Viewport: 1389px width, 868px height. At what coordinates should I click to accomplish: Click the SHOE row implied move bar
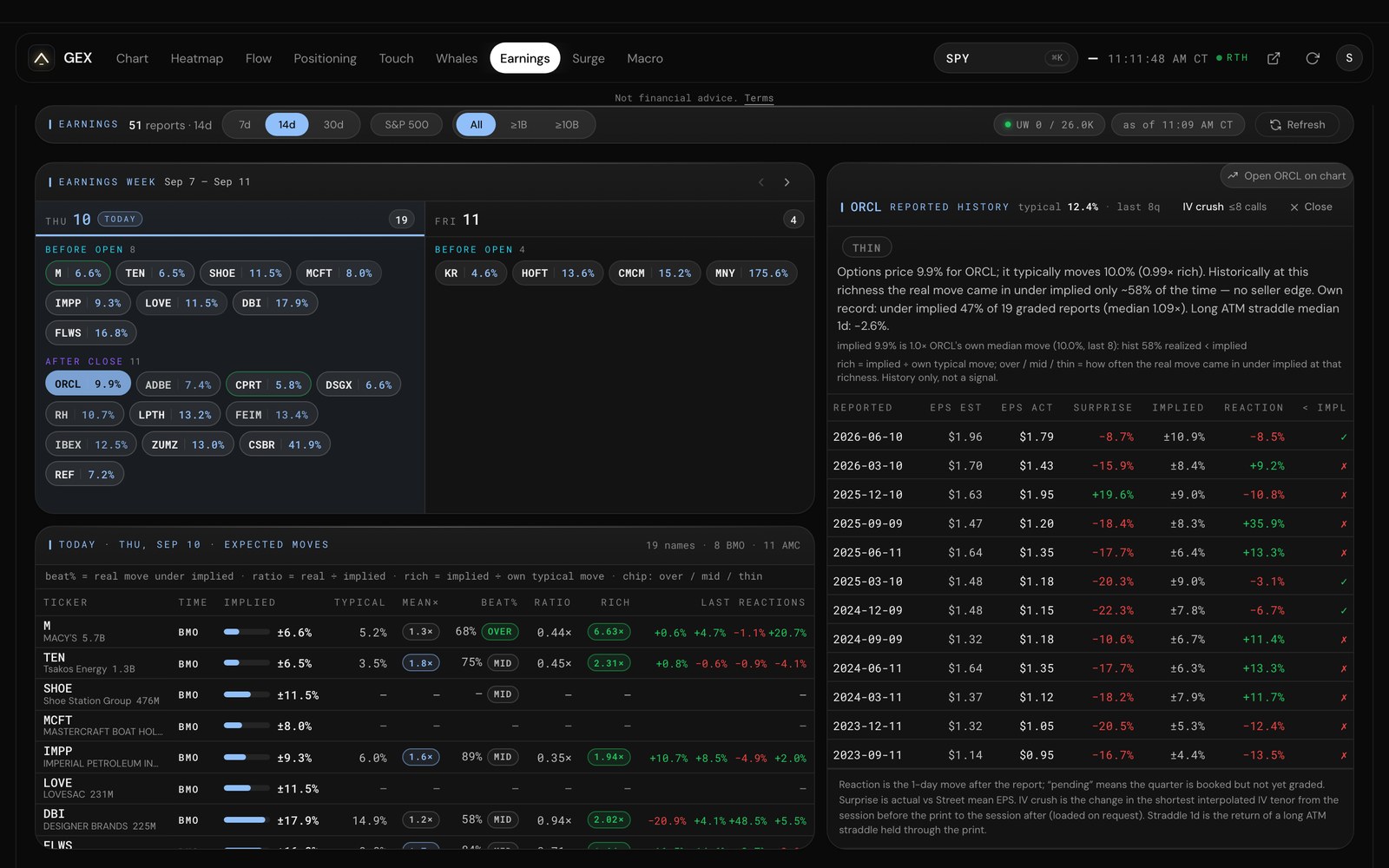point(246,694)
